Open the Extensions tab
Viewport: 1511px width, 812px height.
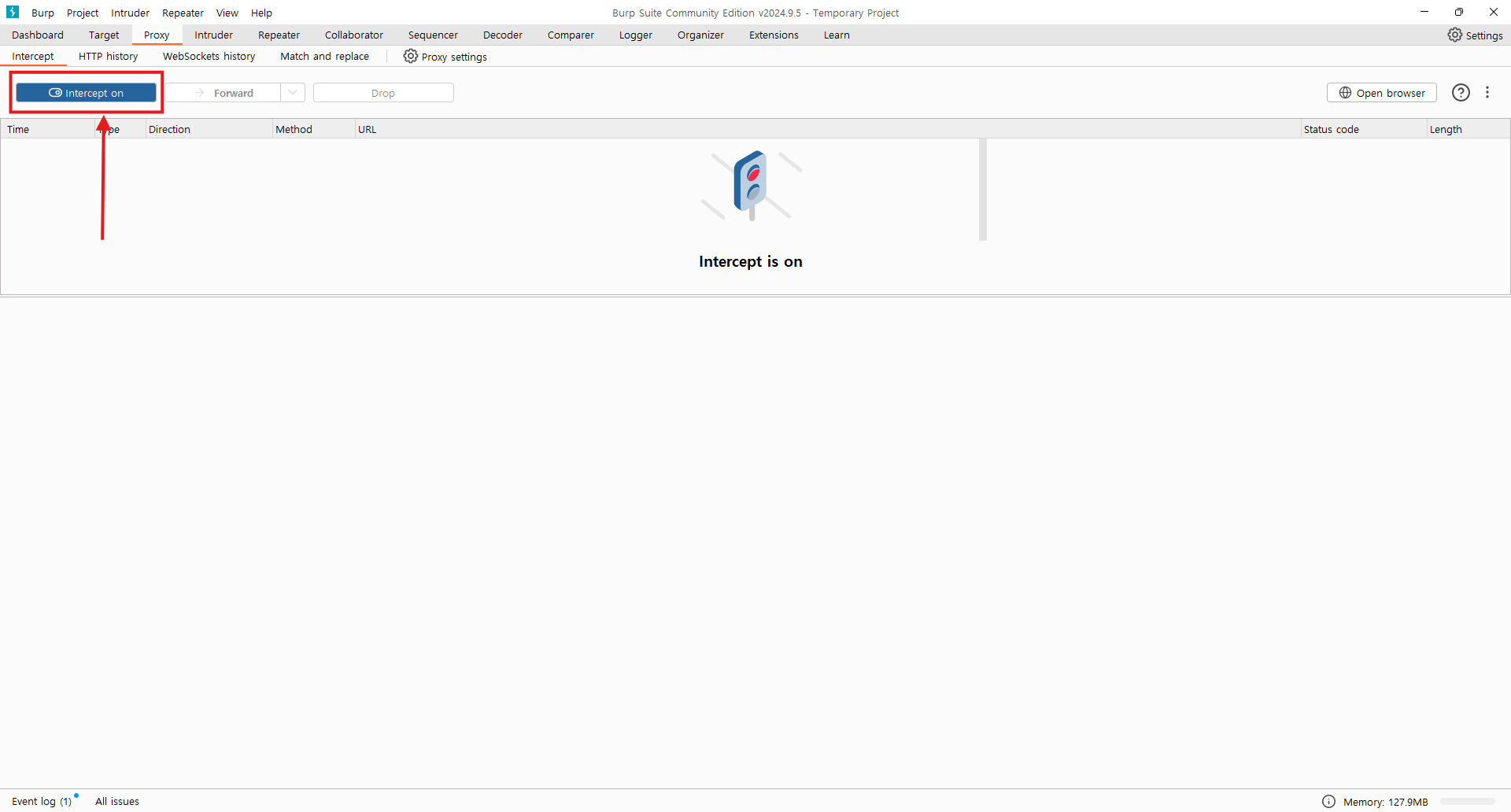click(x=774, y=35)
